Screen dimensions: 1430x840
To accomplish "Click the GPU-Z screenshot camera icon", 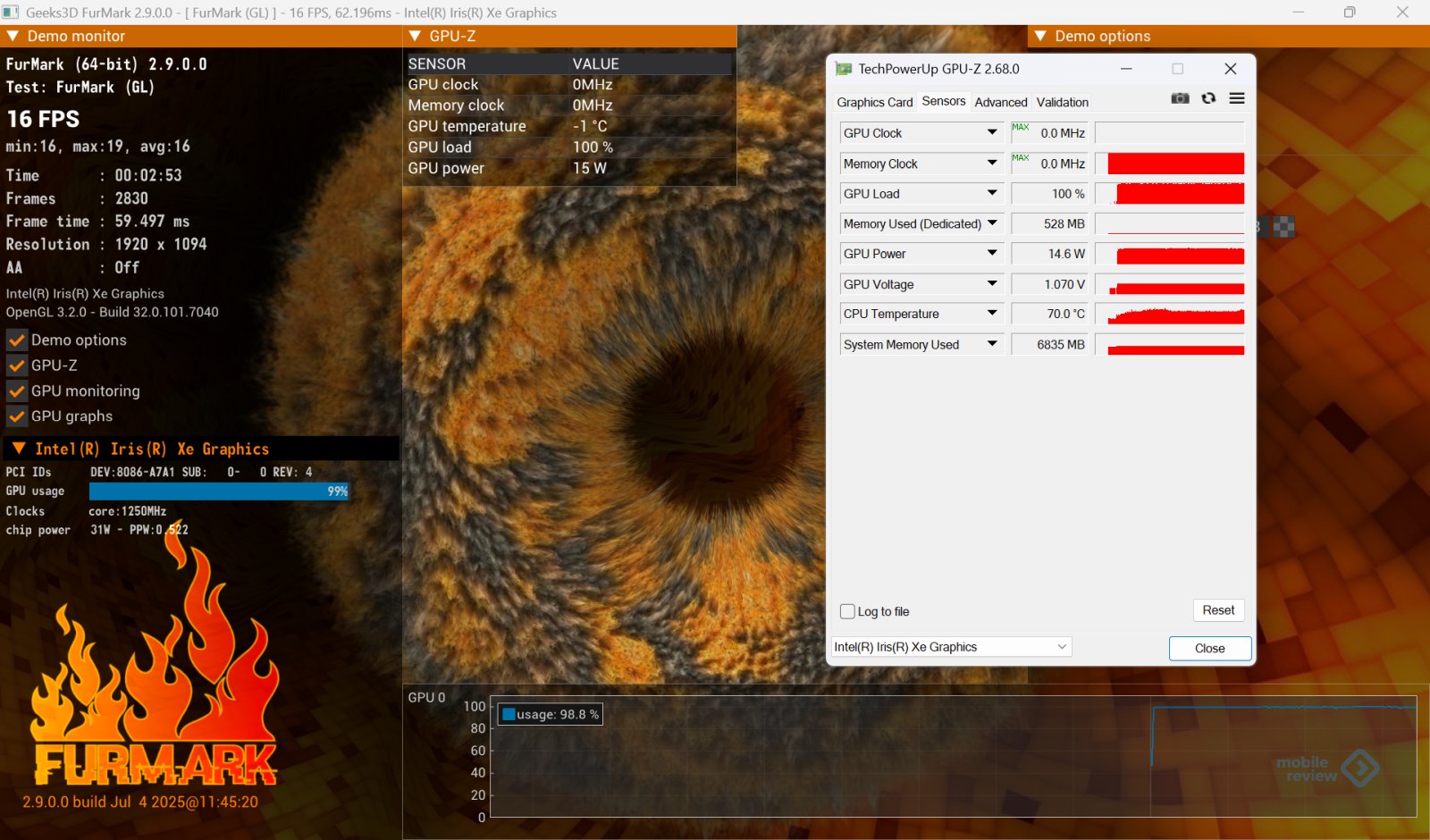I will tap(1180, 98).
